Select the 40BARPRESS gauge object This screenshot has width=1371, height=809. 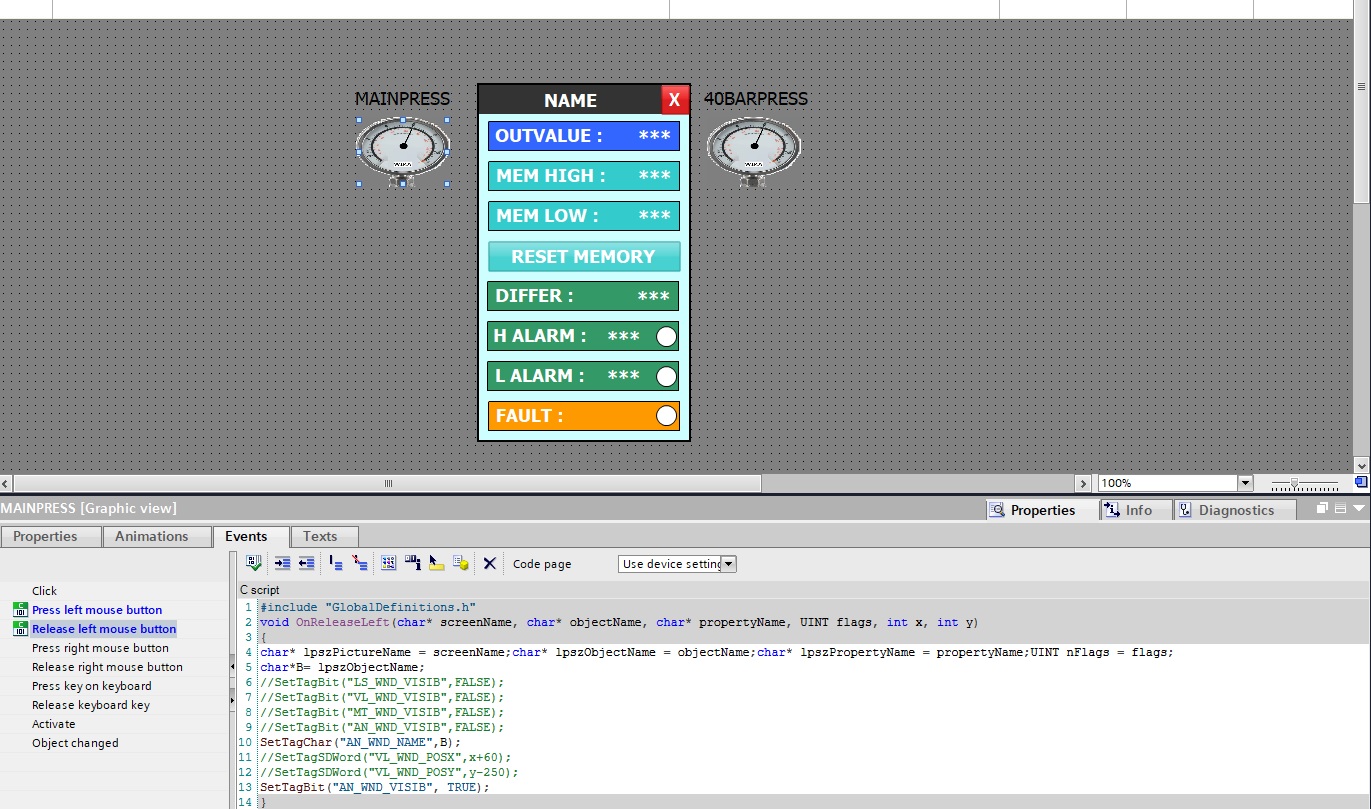pos(753,147)
